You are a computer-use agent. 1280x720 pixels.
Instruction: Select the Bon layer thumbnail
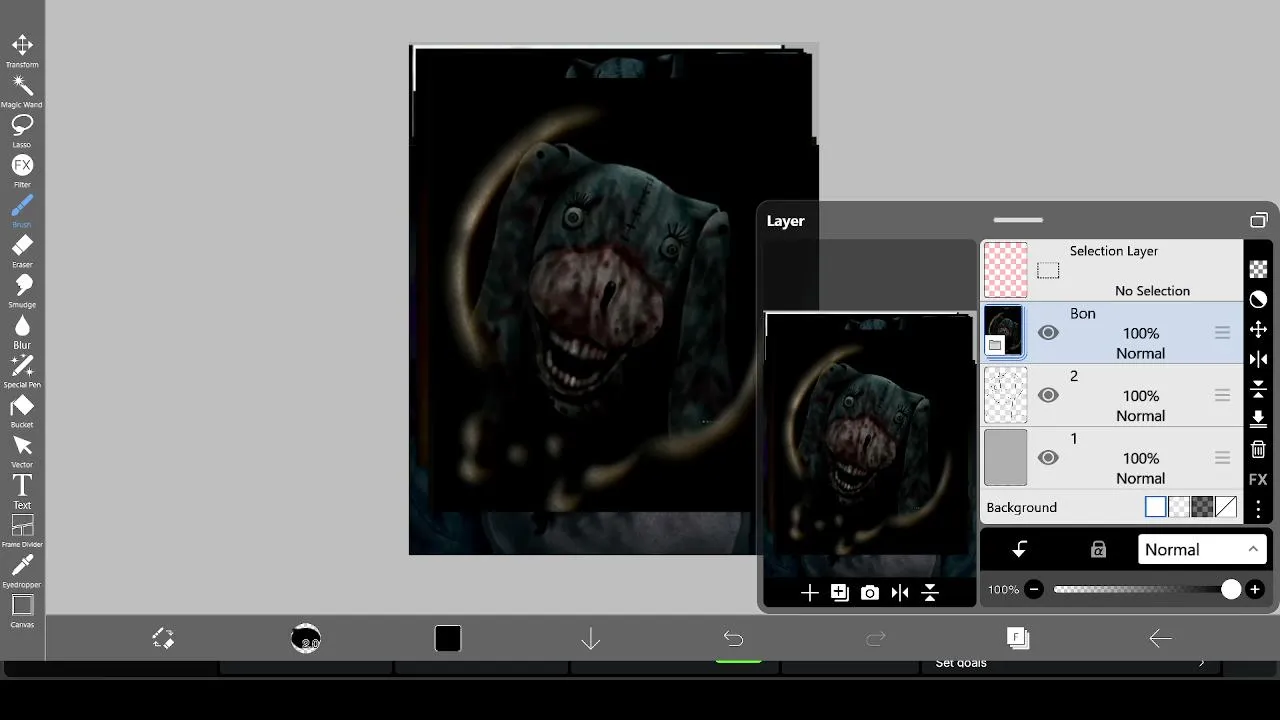1005,332
